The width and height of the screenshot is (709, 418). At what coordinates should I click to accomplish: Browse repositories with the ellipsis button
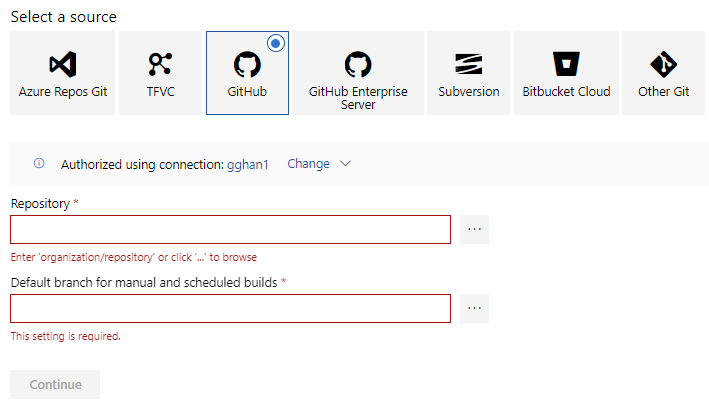(x=475, y=229)
